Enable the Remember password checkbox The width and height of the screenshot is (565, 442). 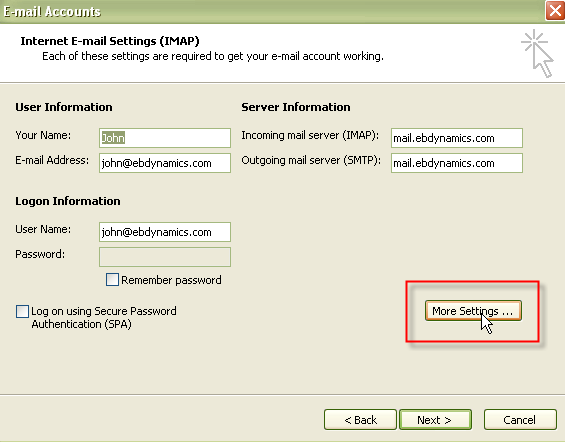click(112, 280)
